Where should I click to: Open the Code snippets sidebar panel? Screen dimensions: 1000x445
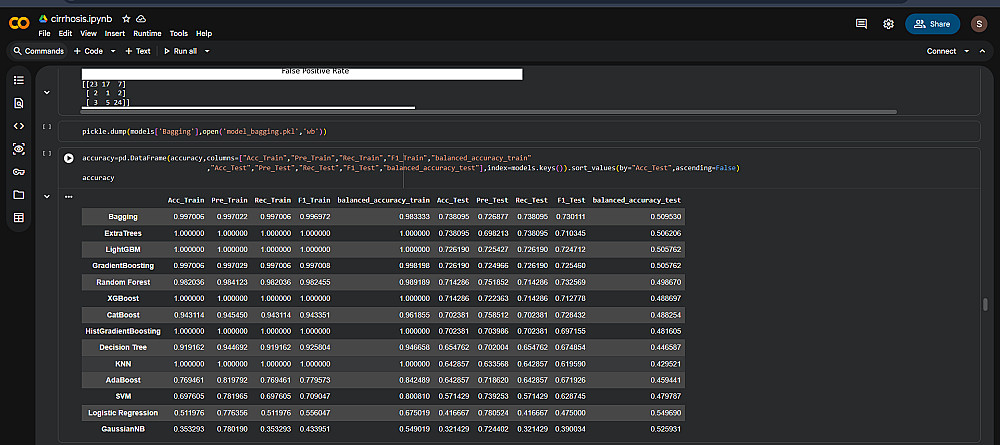[x=18, y=125]
